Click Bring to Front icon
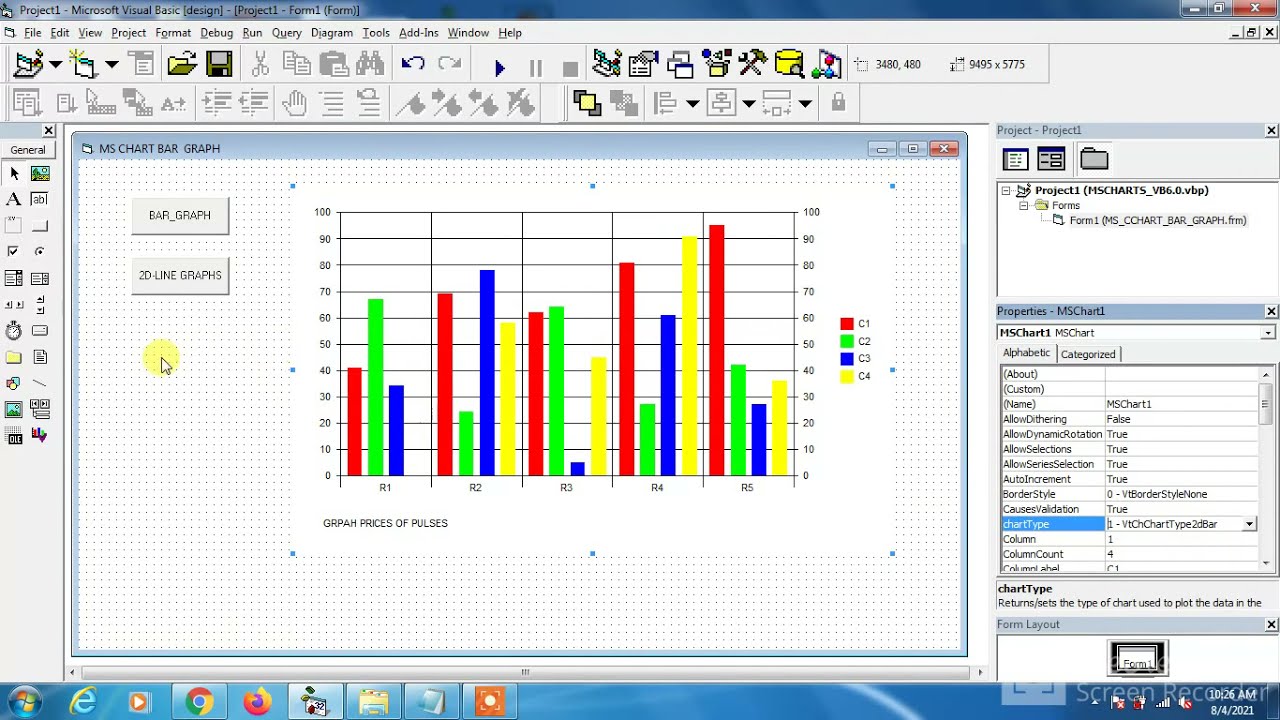Screen dimensions: 1280x720 click(587, 102)
